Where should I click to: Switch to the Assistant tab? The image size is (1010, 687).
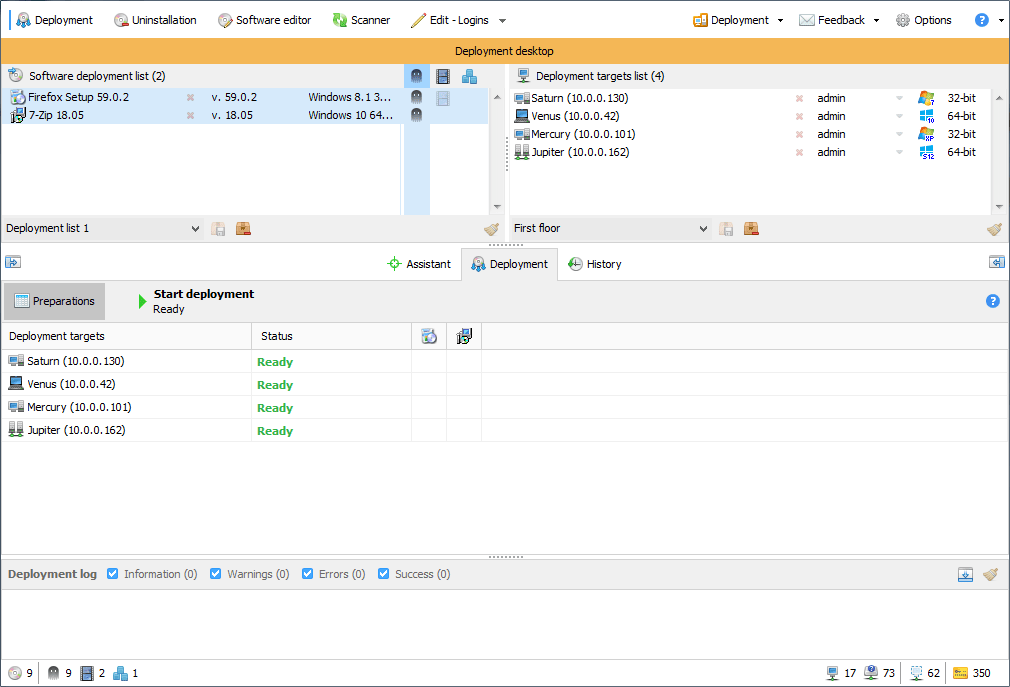419,264
